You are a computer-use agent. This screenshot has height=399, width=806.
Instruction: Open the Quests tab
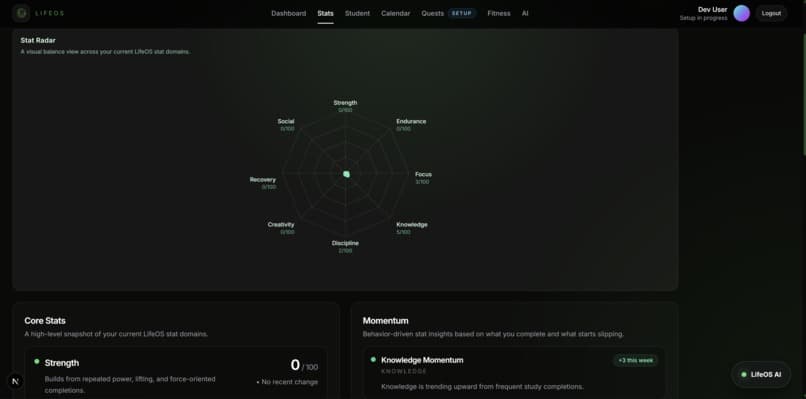[432, 13]
